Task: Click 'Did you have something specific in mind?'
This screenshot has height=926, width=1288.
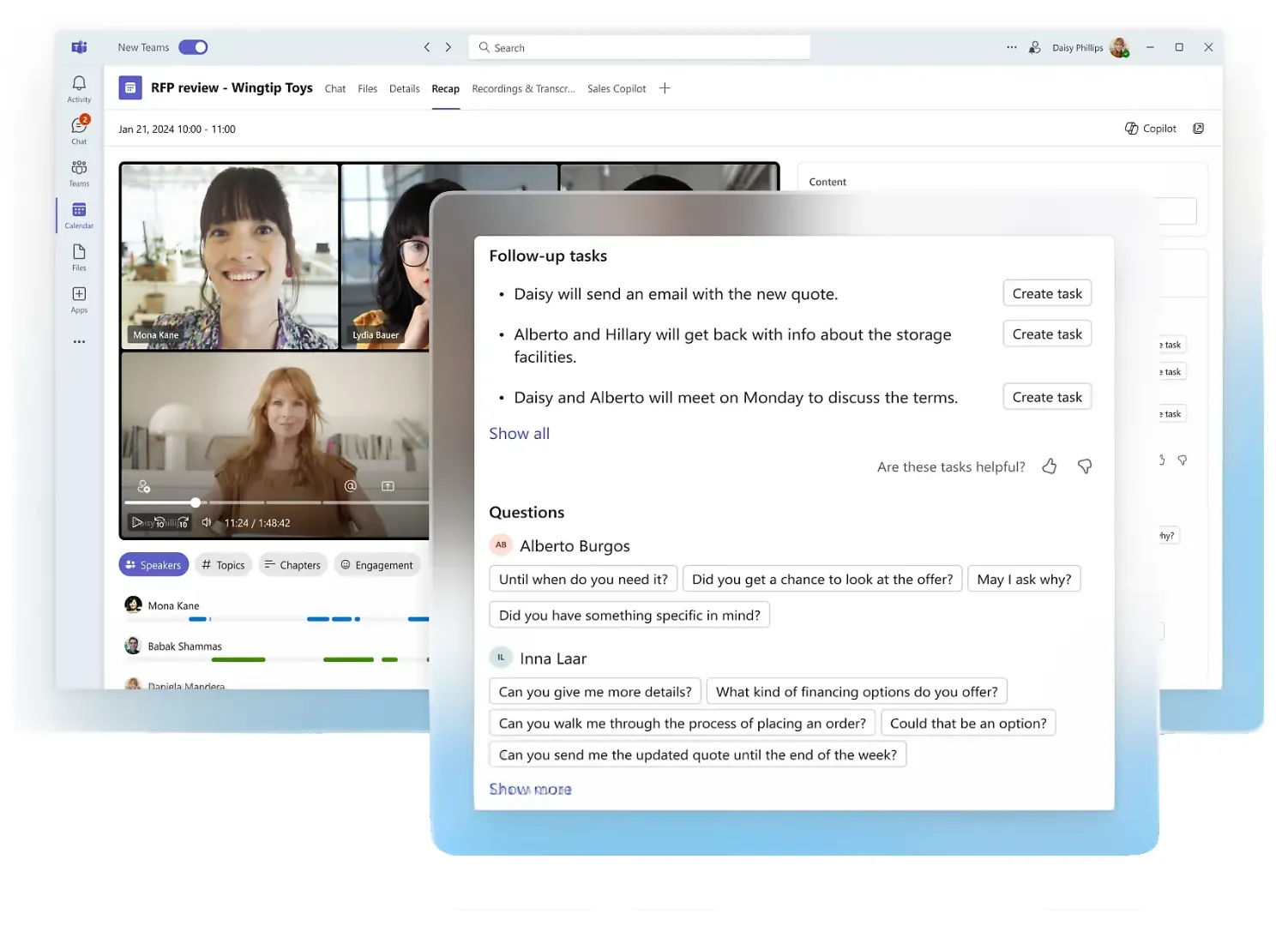Action: [x=629, y=615]
